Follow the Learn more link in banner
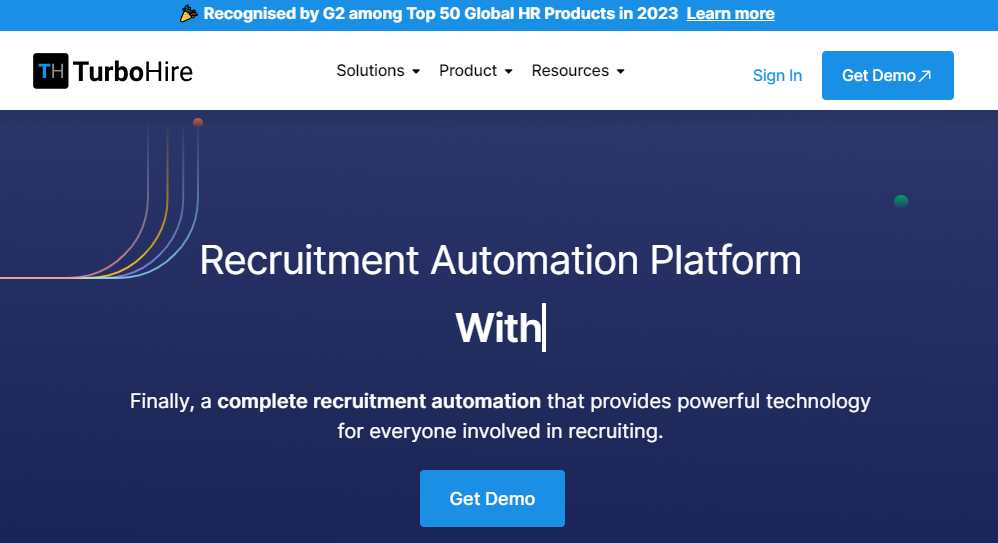Image resolution: width=998 pixels, height=543 pixels. pos(730,14)
